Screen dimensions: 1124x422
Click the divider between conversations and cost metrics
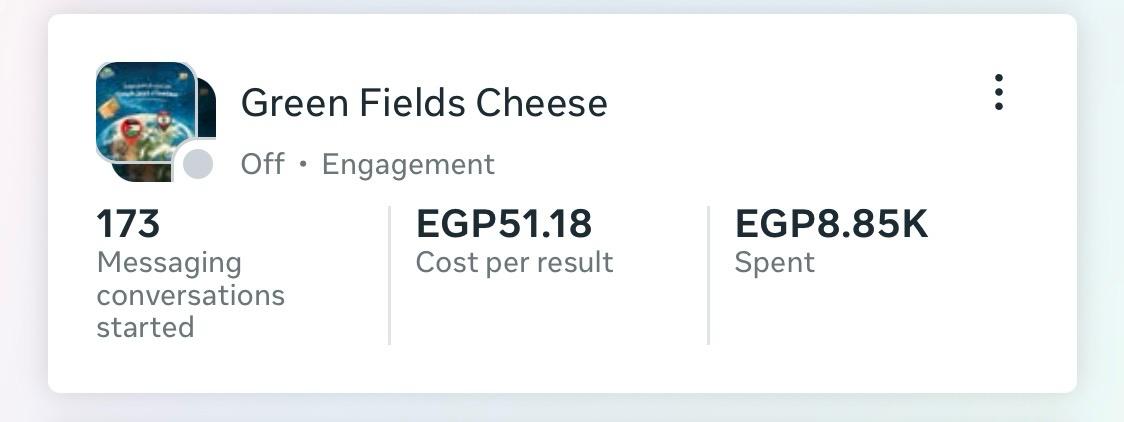coord(389,275)
